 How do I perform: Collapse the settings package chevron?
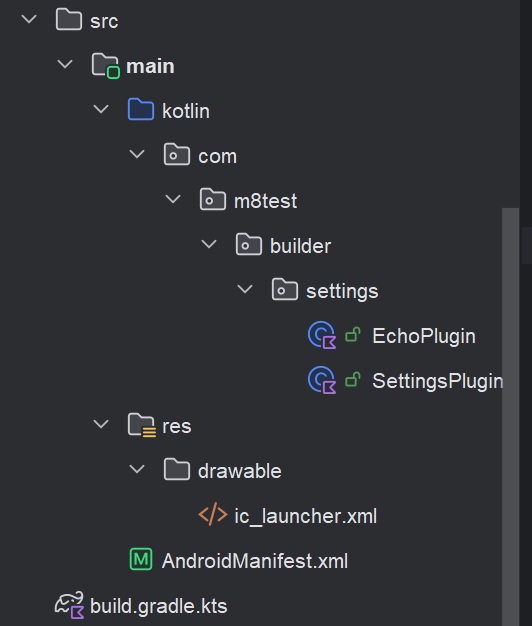(245, 289)
